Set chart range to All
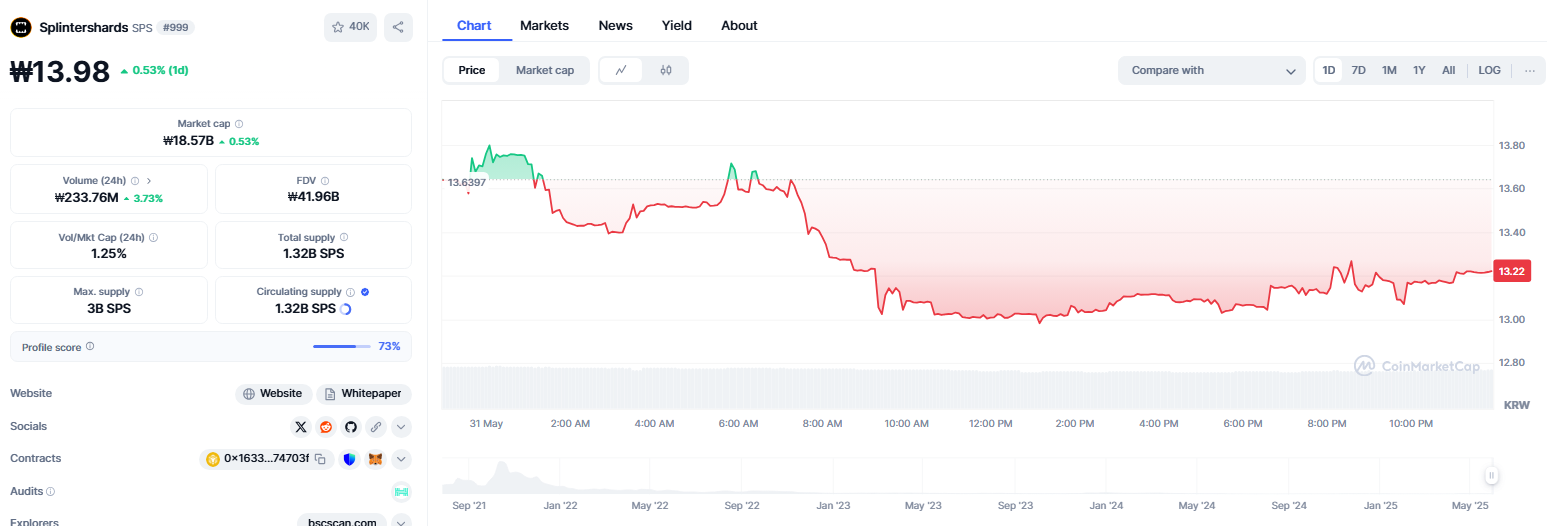The width and height of the screenshot is (1547, 526). 1448,70
